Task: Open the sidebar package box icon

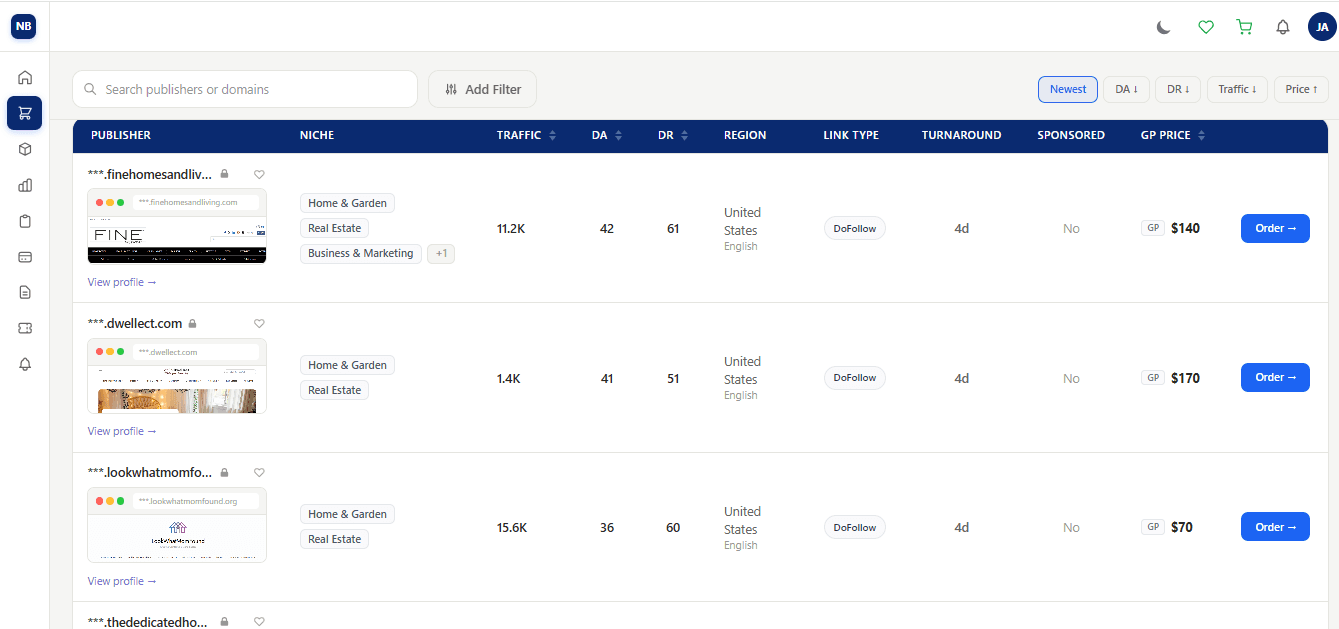Action: [25, 149]
